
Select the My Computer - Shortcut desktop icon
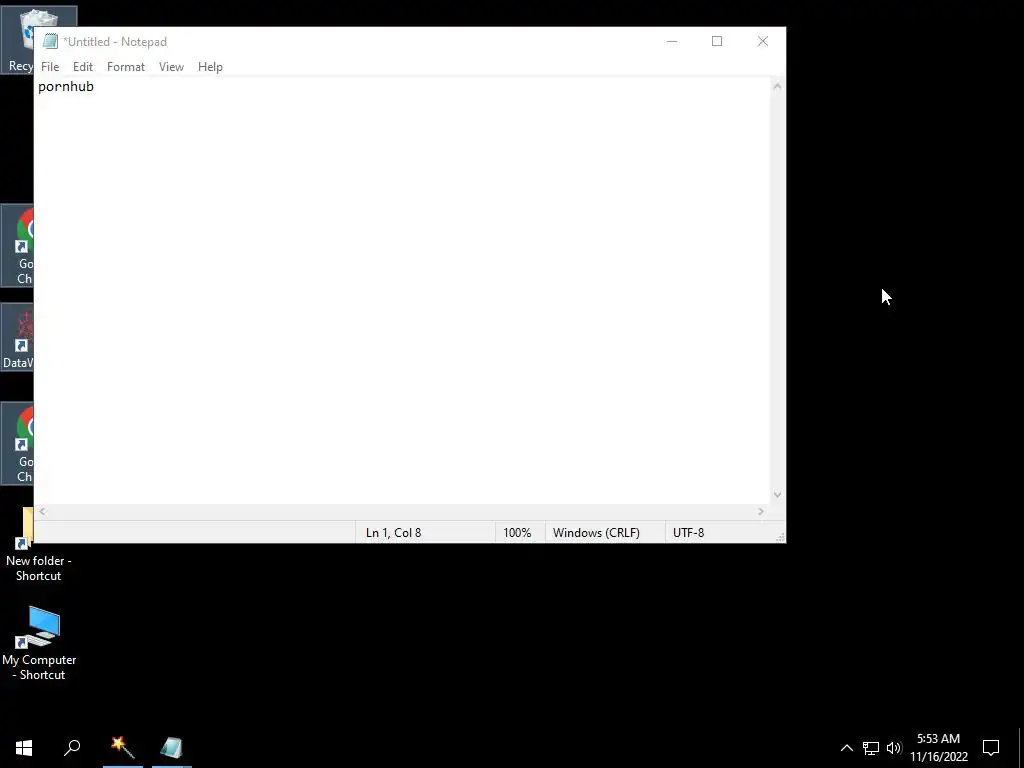pyautogui.click(x=39, y=643)
